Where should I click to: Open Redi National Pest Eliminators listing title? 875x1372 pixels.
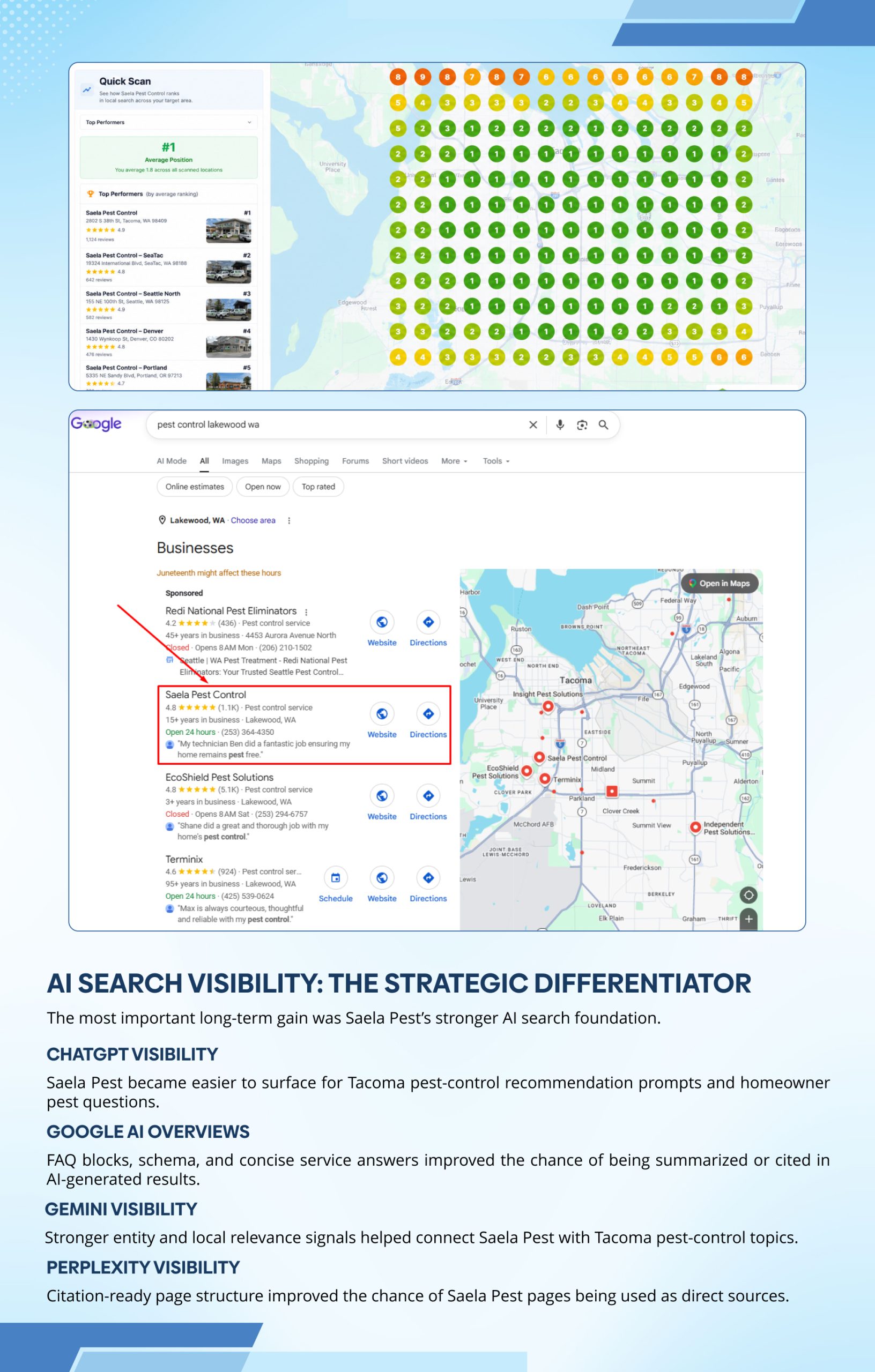tap(231, 611)
